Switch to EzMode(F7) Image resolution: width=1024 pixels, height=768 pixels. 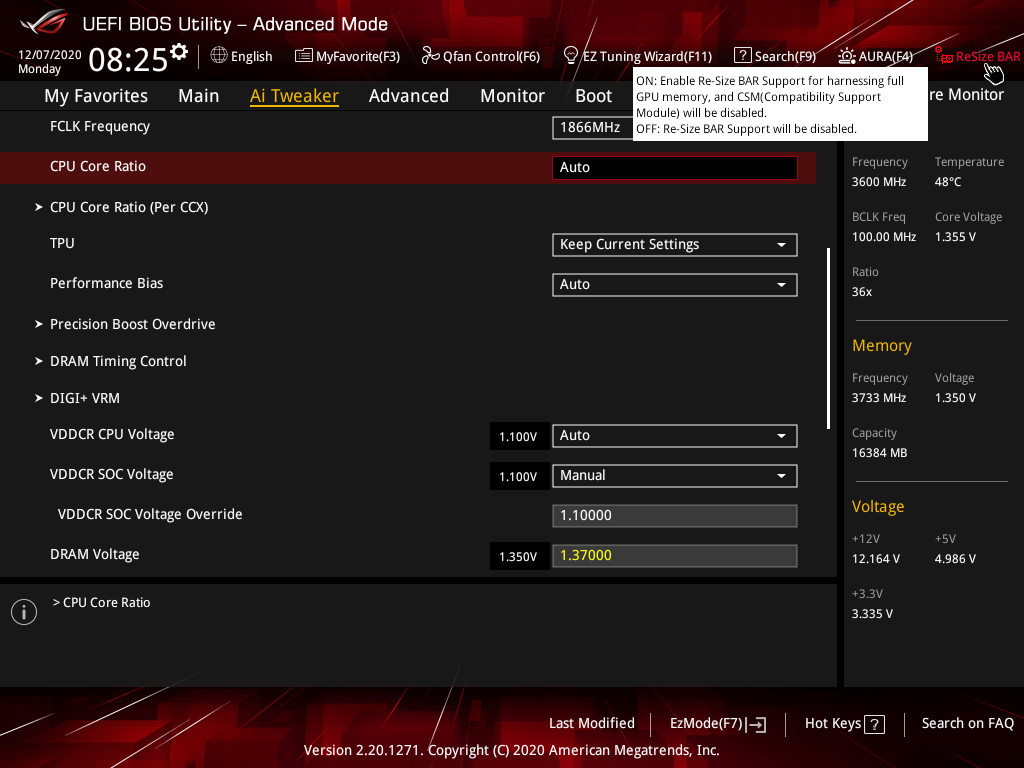716,723
